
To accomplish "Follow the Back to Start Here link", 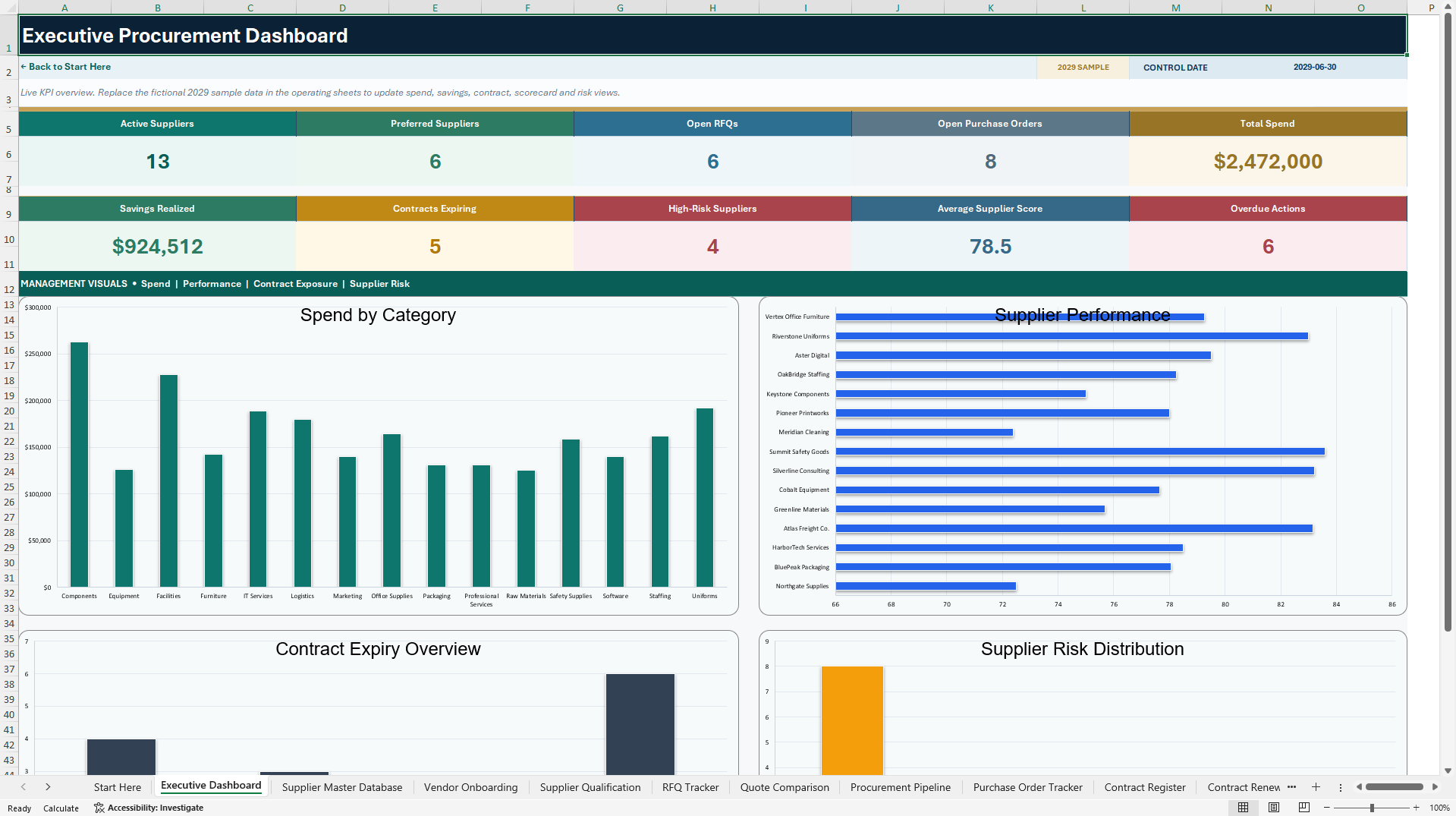I will click(66, 67).
